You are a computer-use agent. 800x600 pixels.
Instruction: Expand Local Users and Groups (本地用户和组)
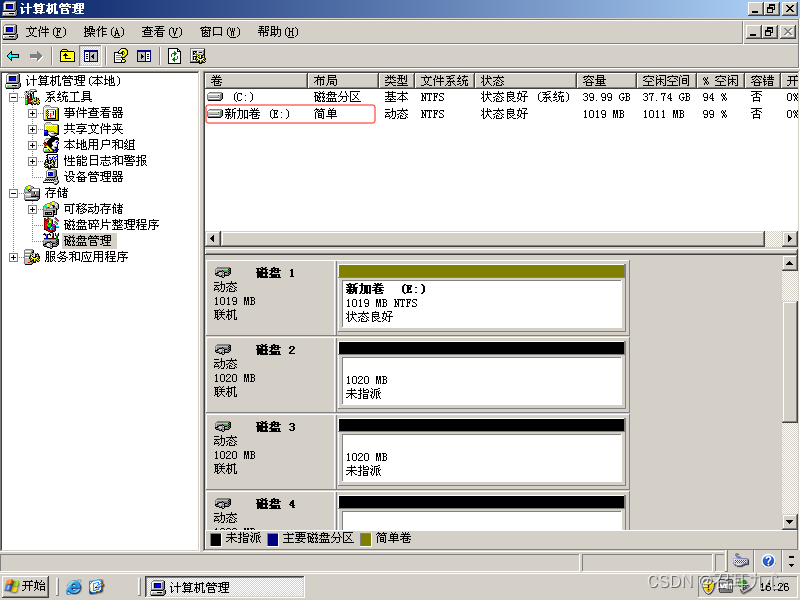coord(33,145)
